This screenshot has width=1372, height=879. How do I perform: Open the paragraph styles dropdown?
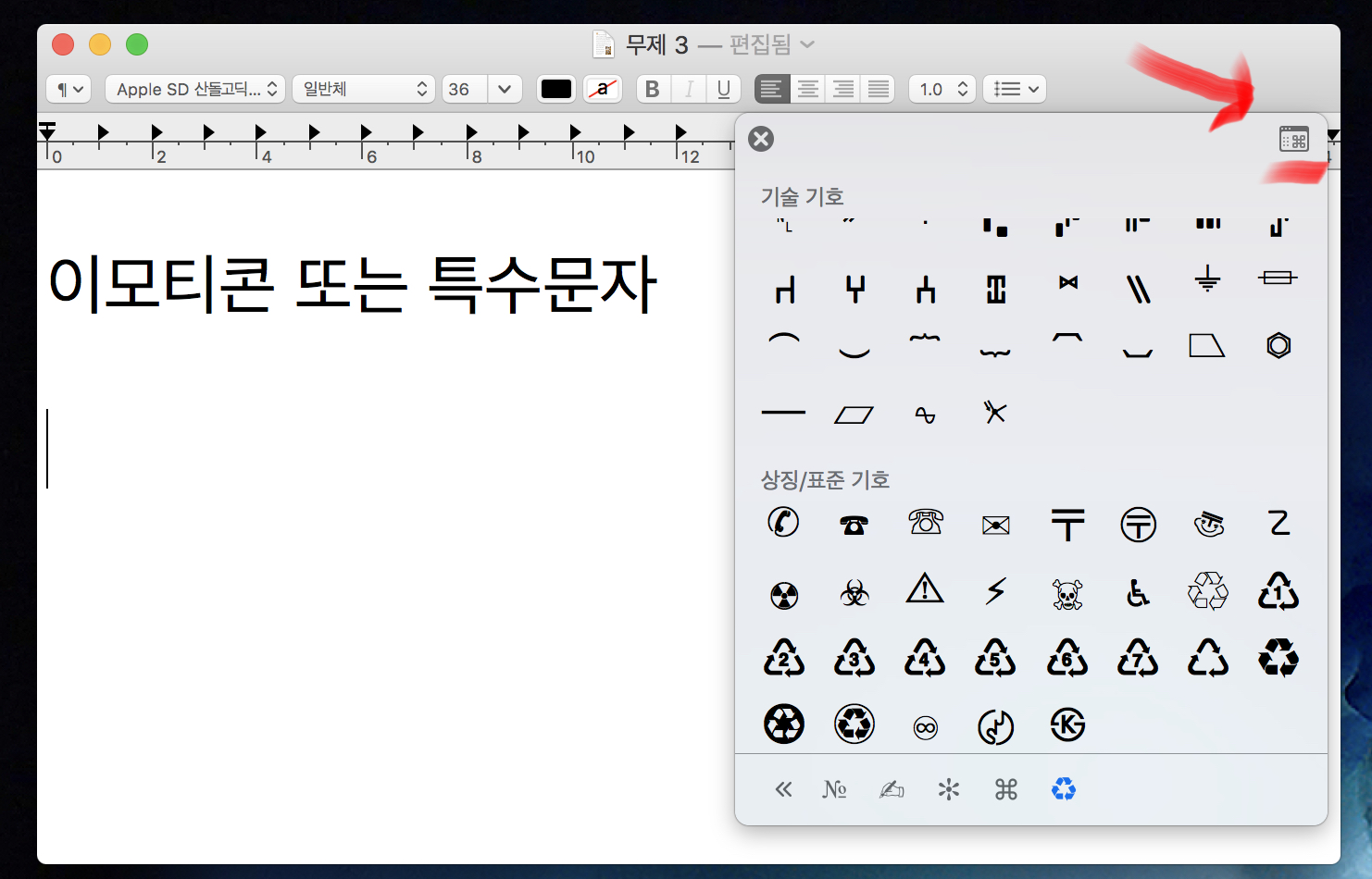[x=69, y=89]
